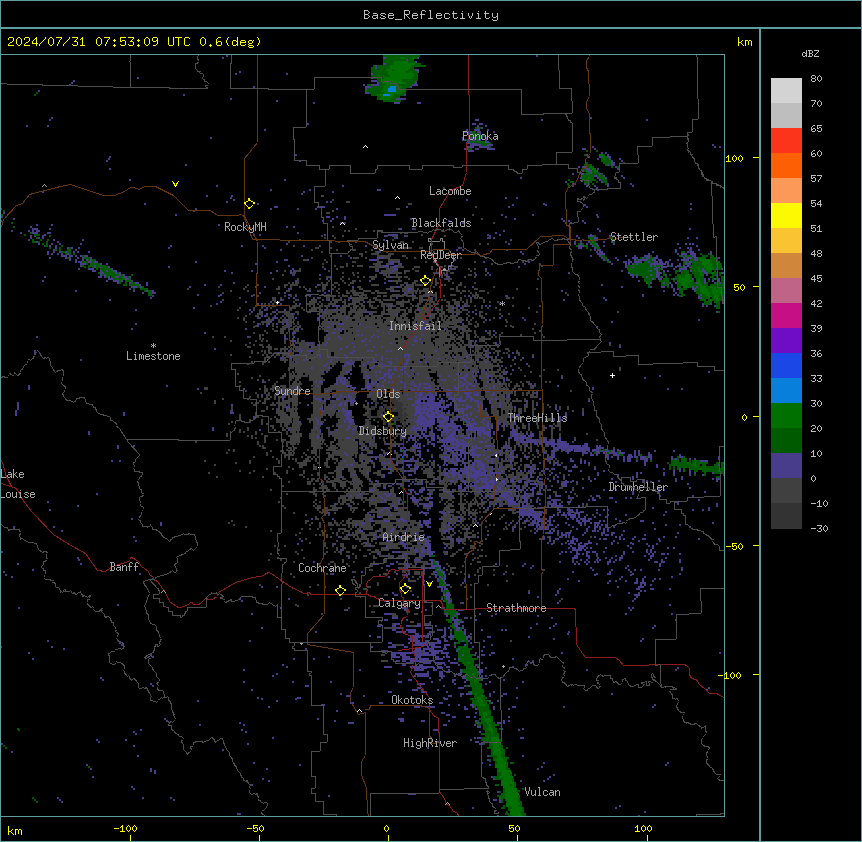The image size is (862, 842).
Task: Click the yellow diamond marker under Cochrane
Action: click(x=340, y=591)
